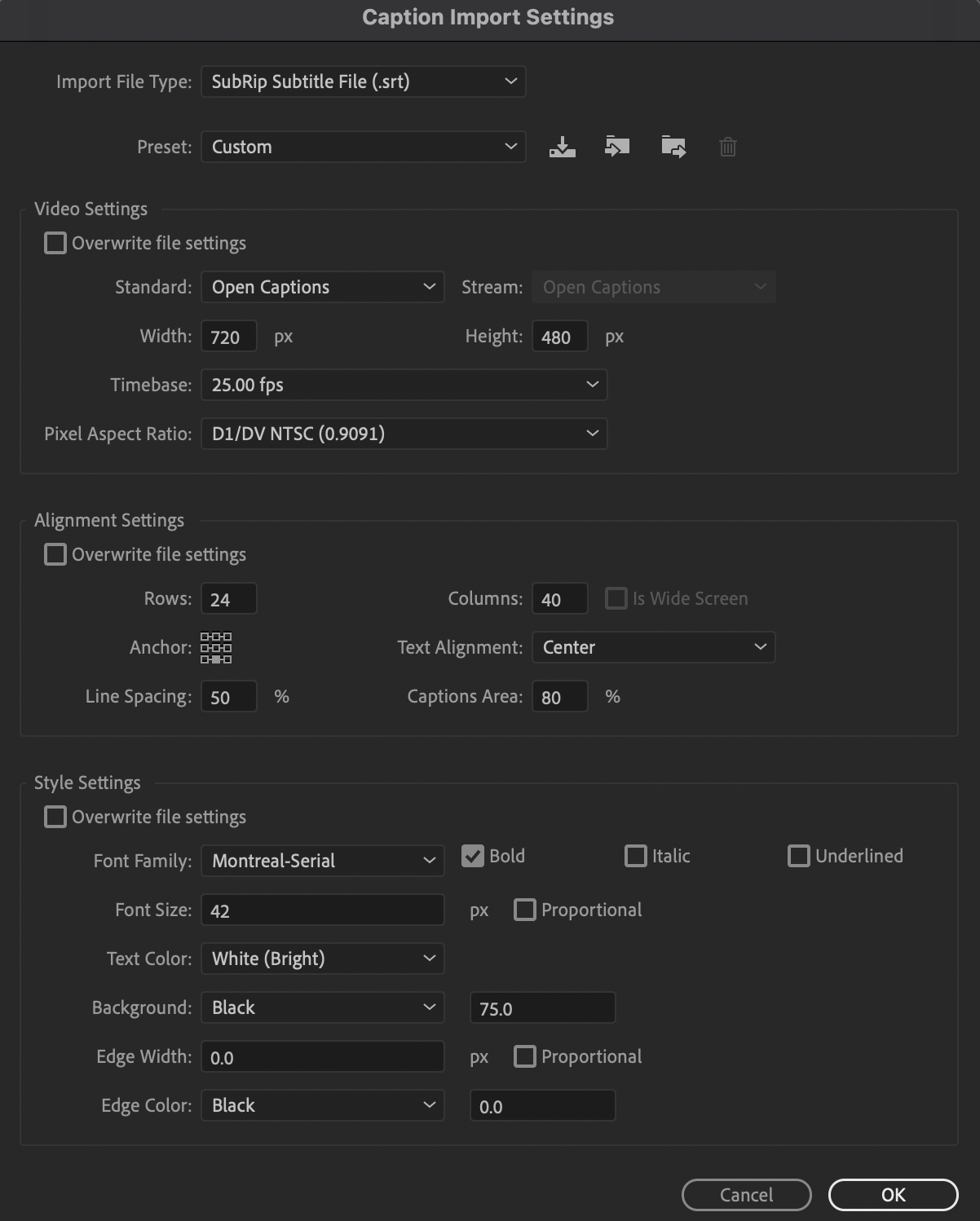Click the Width field showing 720
The image size is (980, 1221).
tap(228, 336)
